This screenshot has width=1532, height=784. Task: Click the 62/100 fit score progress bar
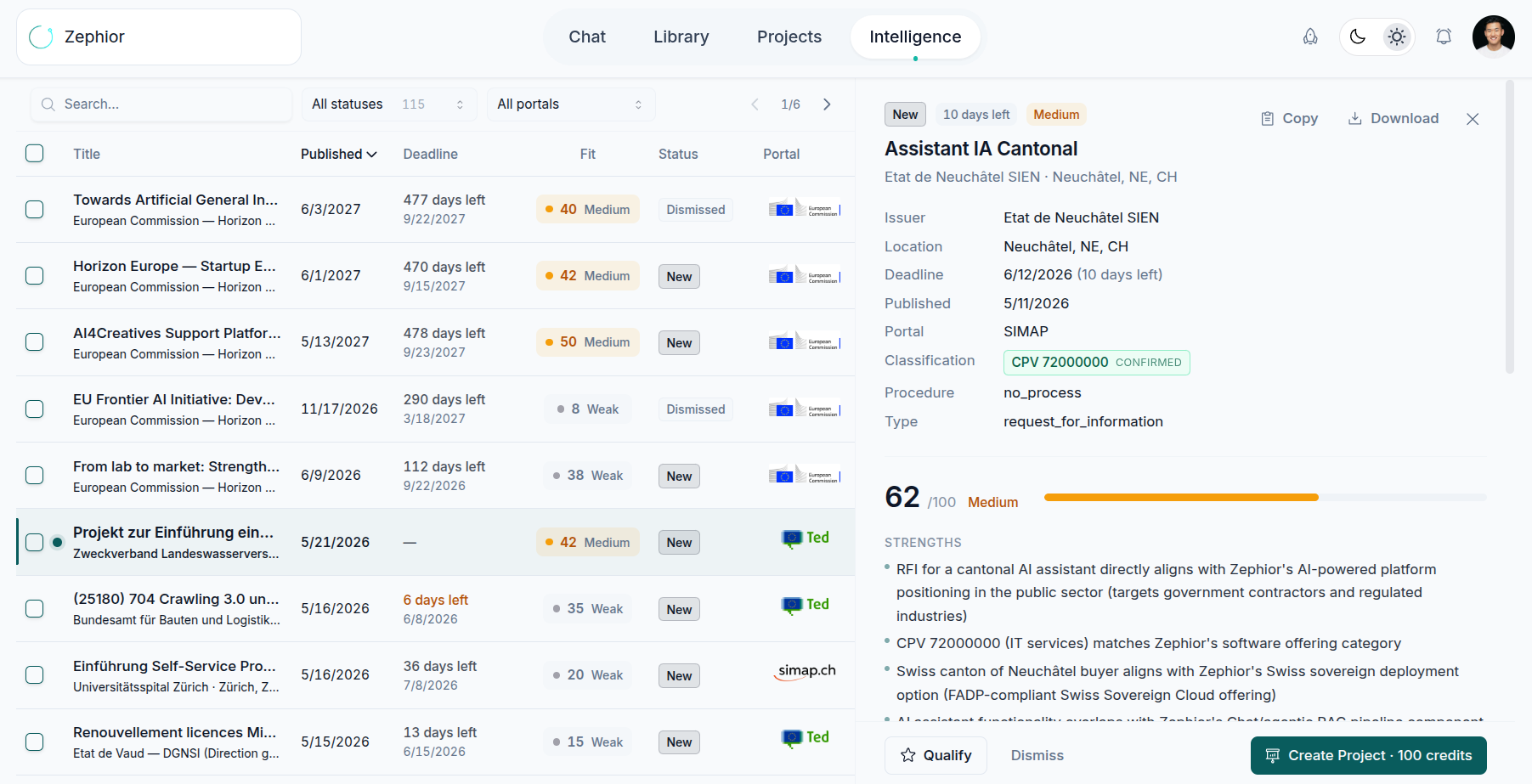click(x=1265, y=498)
